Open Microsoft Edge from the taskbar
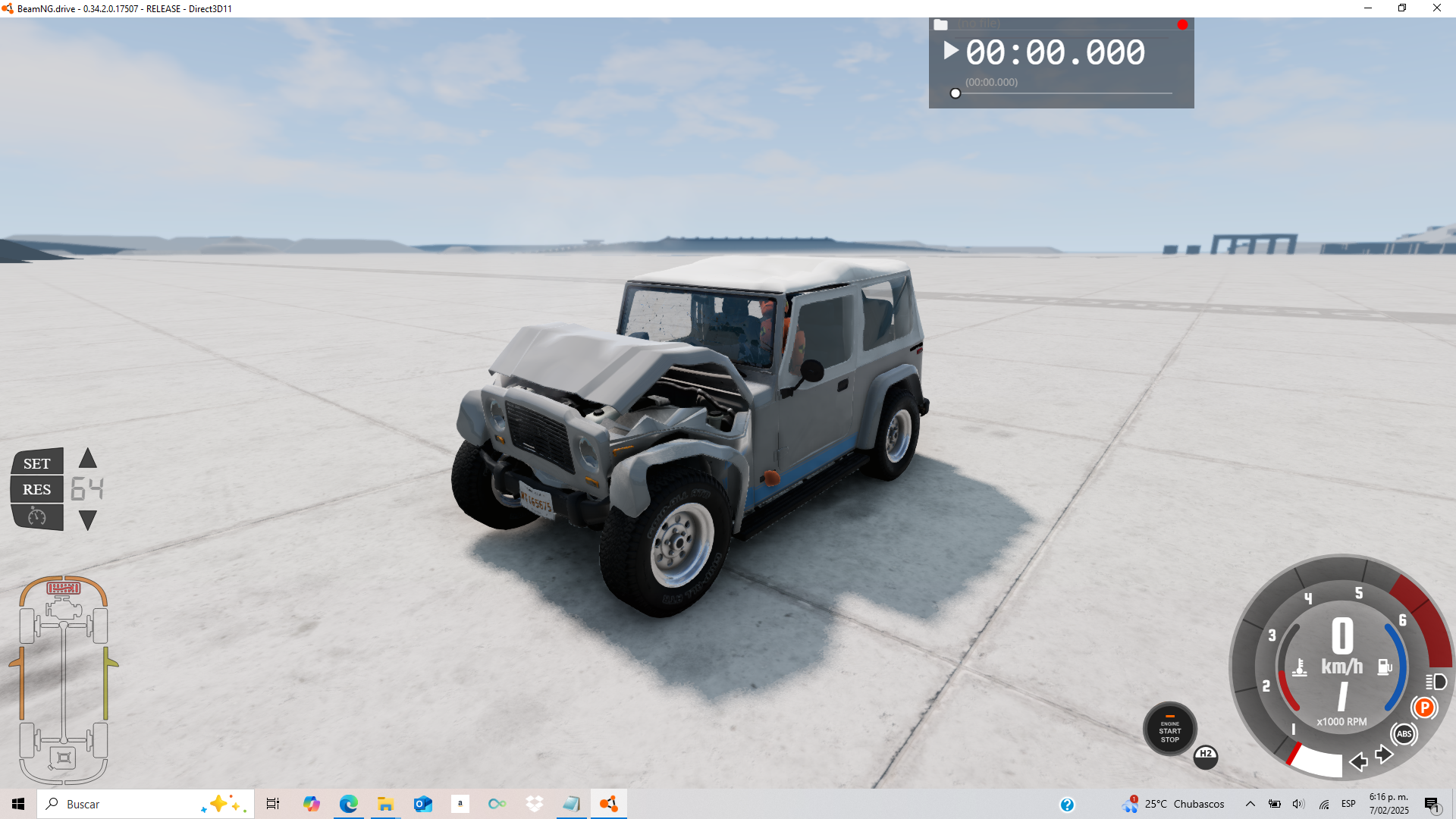Viewport: 1456px width, 819px height. (x=348, y=804)
